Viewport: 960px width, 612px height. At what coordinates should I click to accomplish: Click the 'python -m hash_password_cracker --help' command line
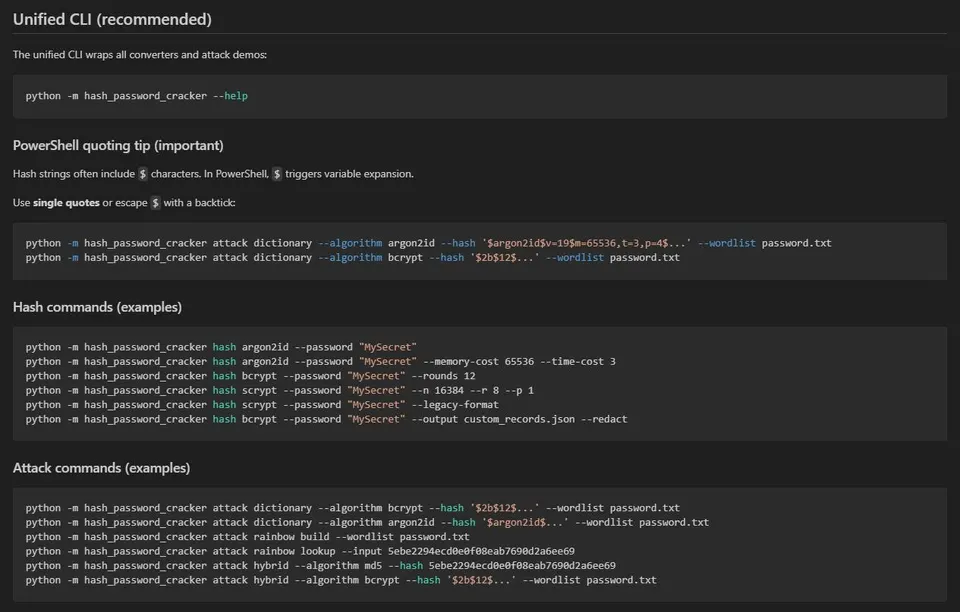coord(137,96)
